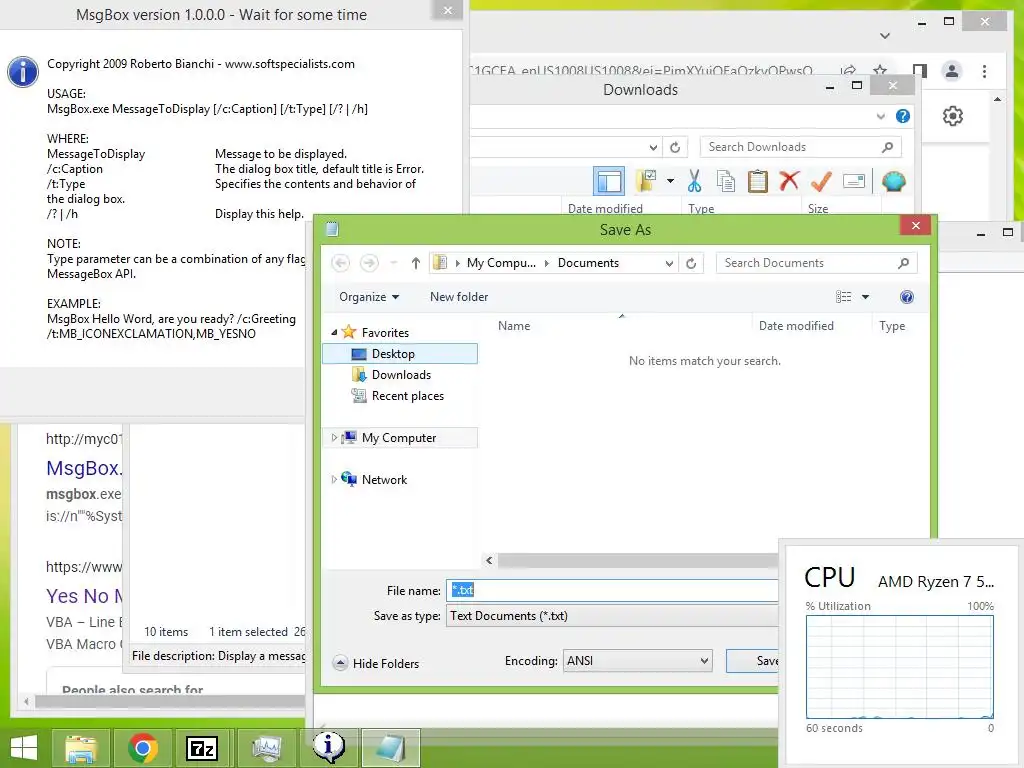Image resolution: width=1024 pixels, height=768 pixels.
Task: Click the red X Delete icon in Downloads
Action: coord(789,180)
